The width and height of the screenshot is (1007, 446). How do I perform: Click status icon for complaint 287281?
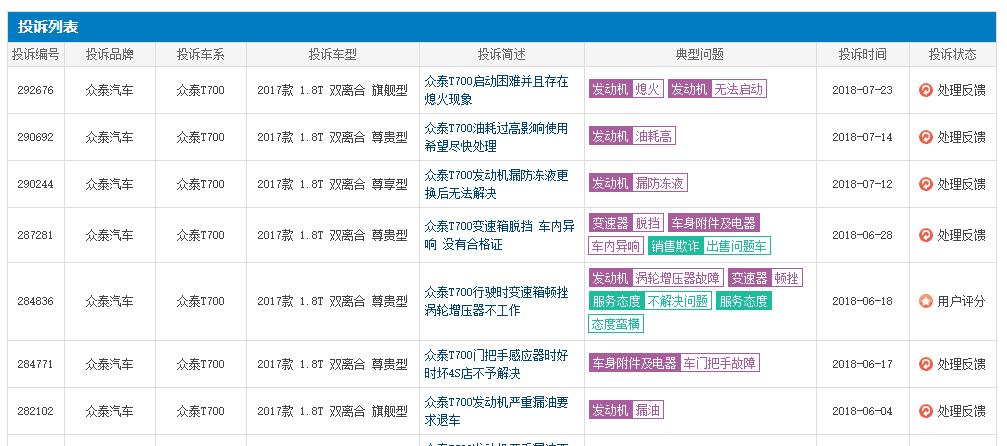[925, 235]
